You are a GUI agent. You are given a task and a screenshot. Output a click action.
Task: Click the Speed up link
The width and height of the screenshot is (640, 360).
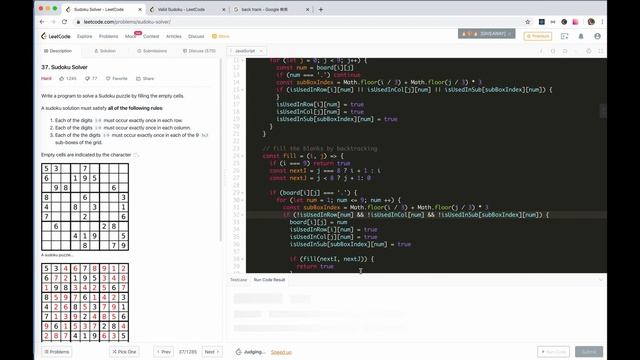point(281,352)
